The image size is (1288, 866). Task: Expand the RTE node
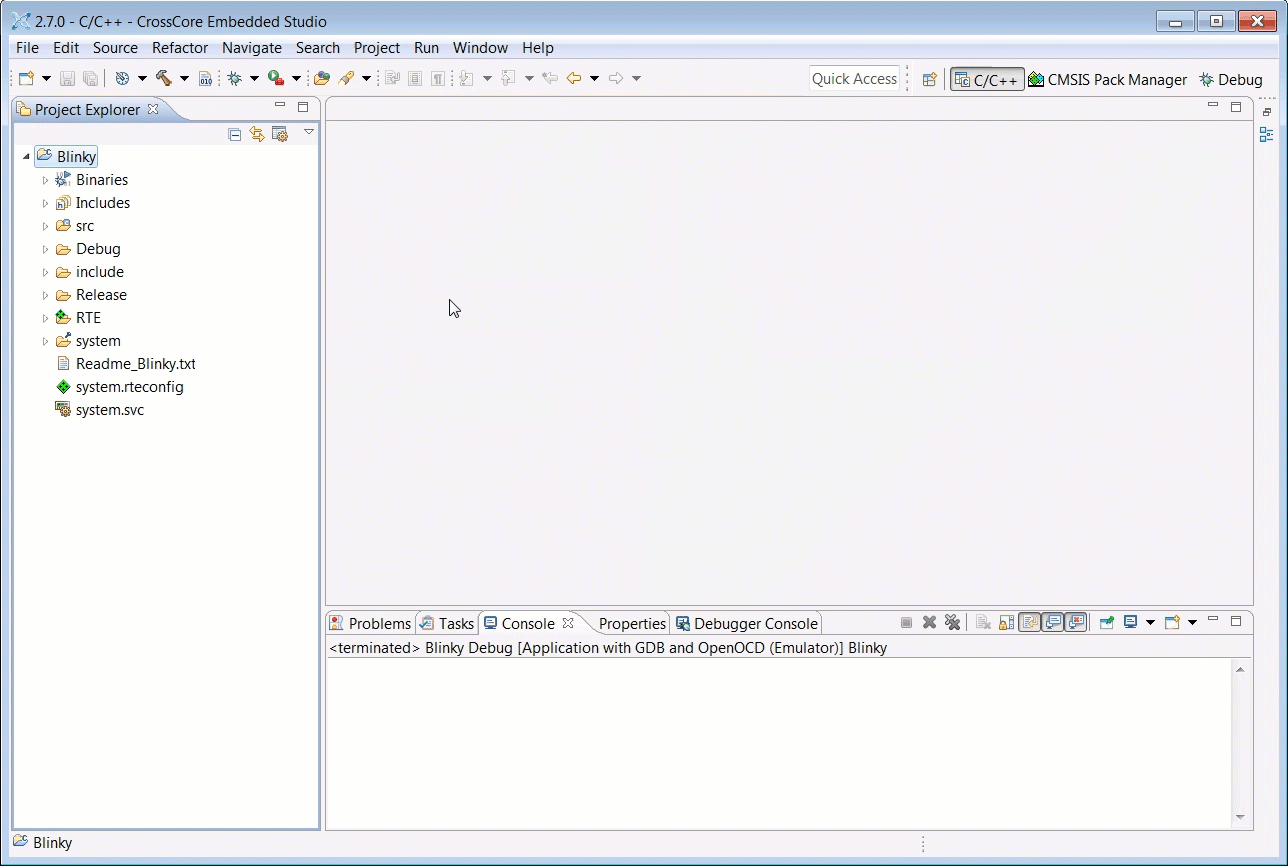coord(45,319)
